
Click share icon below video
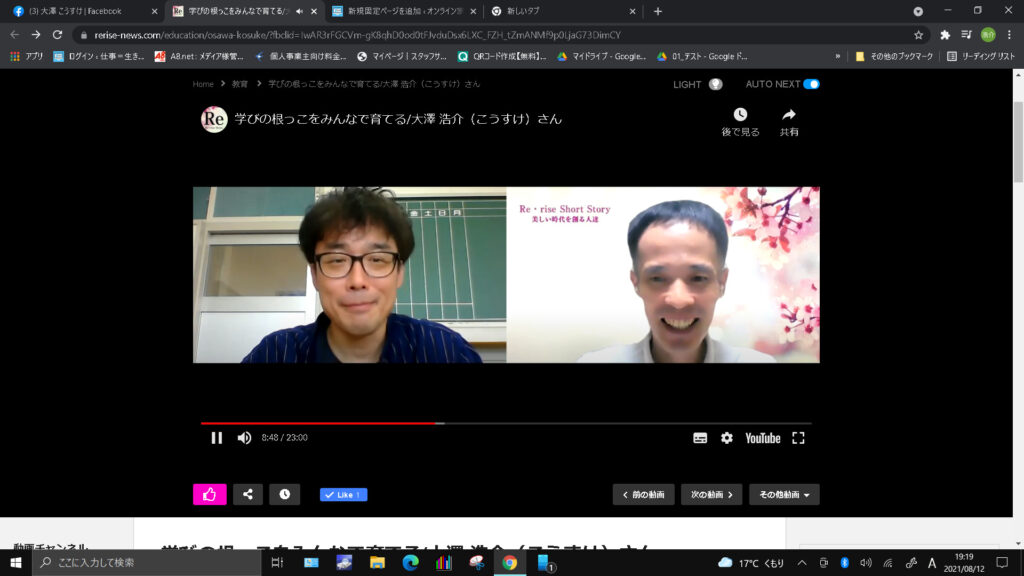tap(248, 494)
